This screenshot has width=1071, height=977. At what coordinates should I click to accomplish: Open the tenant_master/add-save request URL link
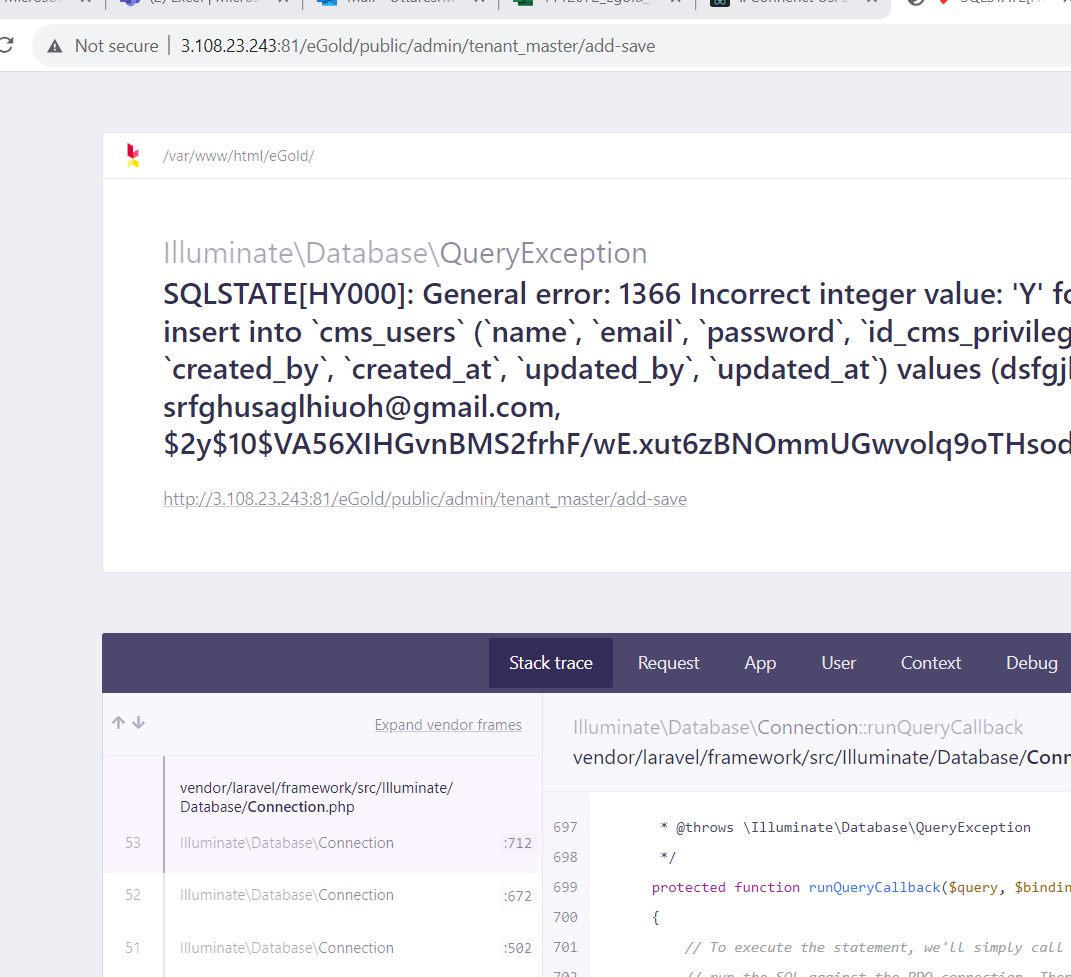425,499
